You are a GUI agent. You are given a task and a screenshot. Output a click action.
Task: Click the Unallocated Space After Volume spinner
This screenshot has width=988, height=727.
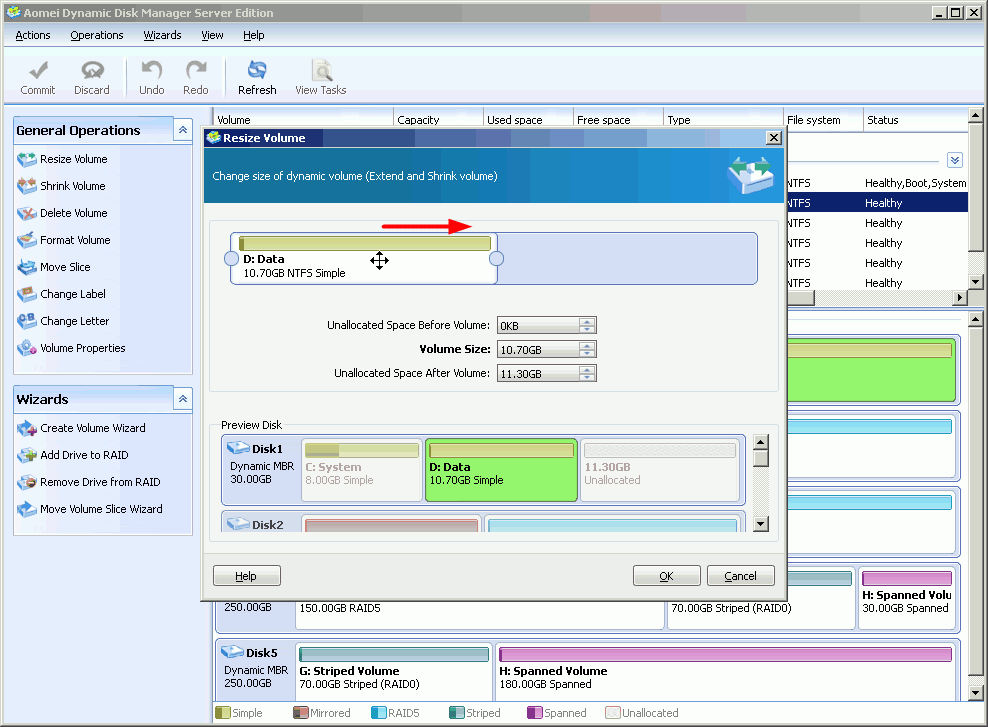[x=587, y=373]
